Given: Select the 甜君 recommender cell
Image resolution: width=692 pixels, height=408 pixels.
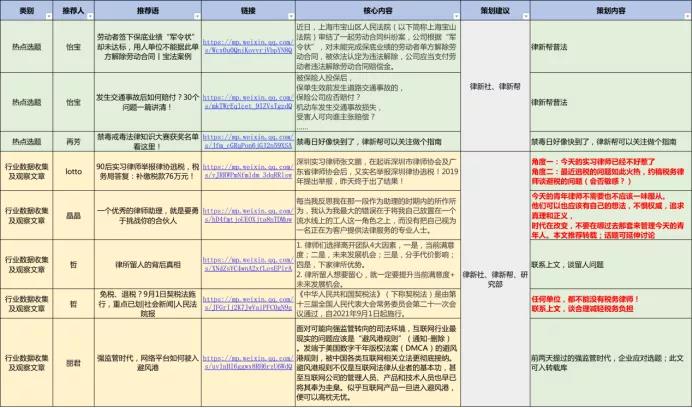Looking at the screenshot, I should point(73,363).
